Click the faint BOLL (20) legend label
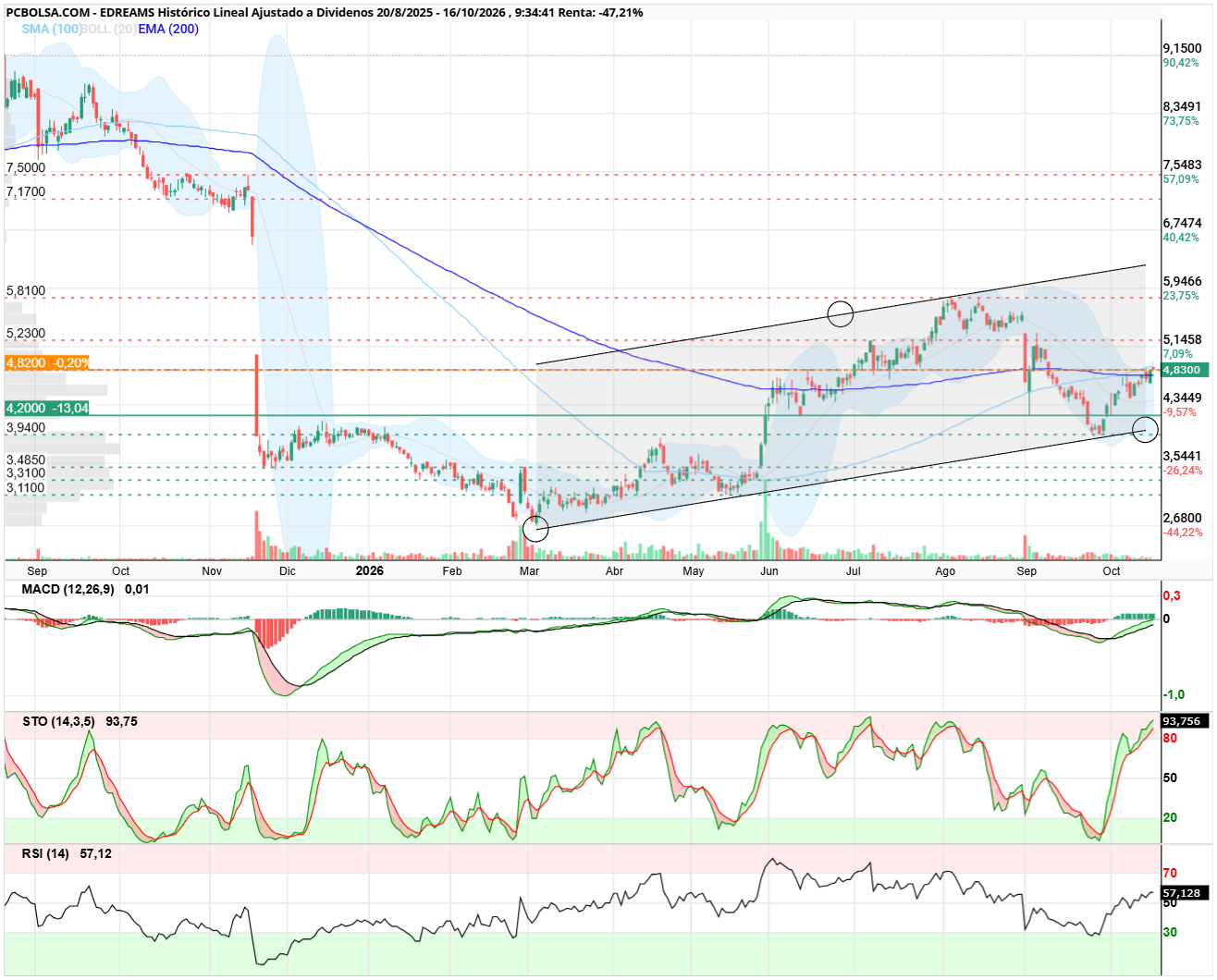 coord(110,29)
